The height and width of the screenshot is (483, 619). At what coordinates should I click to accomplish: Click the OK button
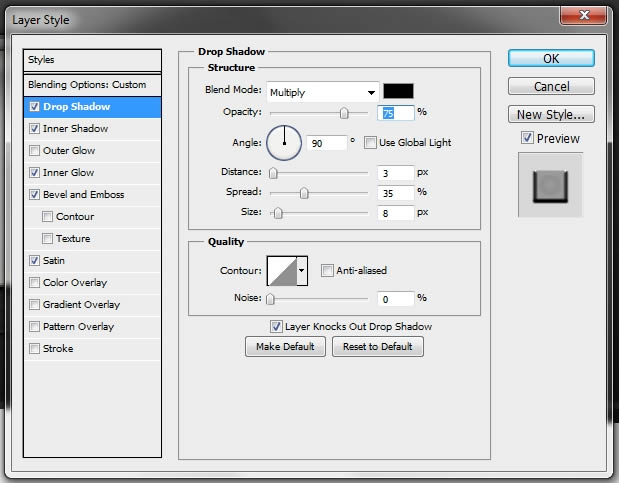(x=551, y=58)
